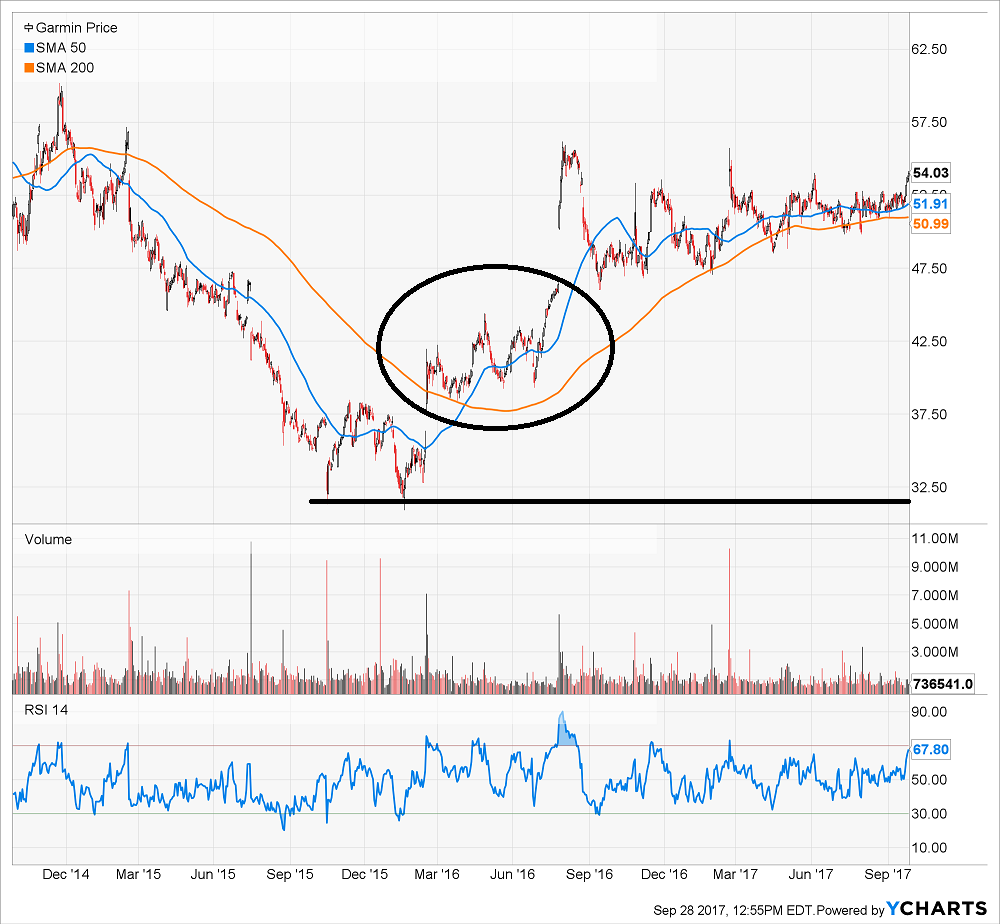Click the shaded overbought RSI peak area

(x=565, y=732)
